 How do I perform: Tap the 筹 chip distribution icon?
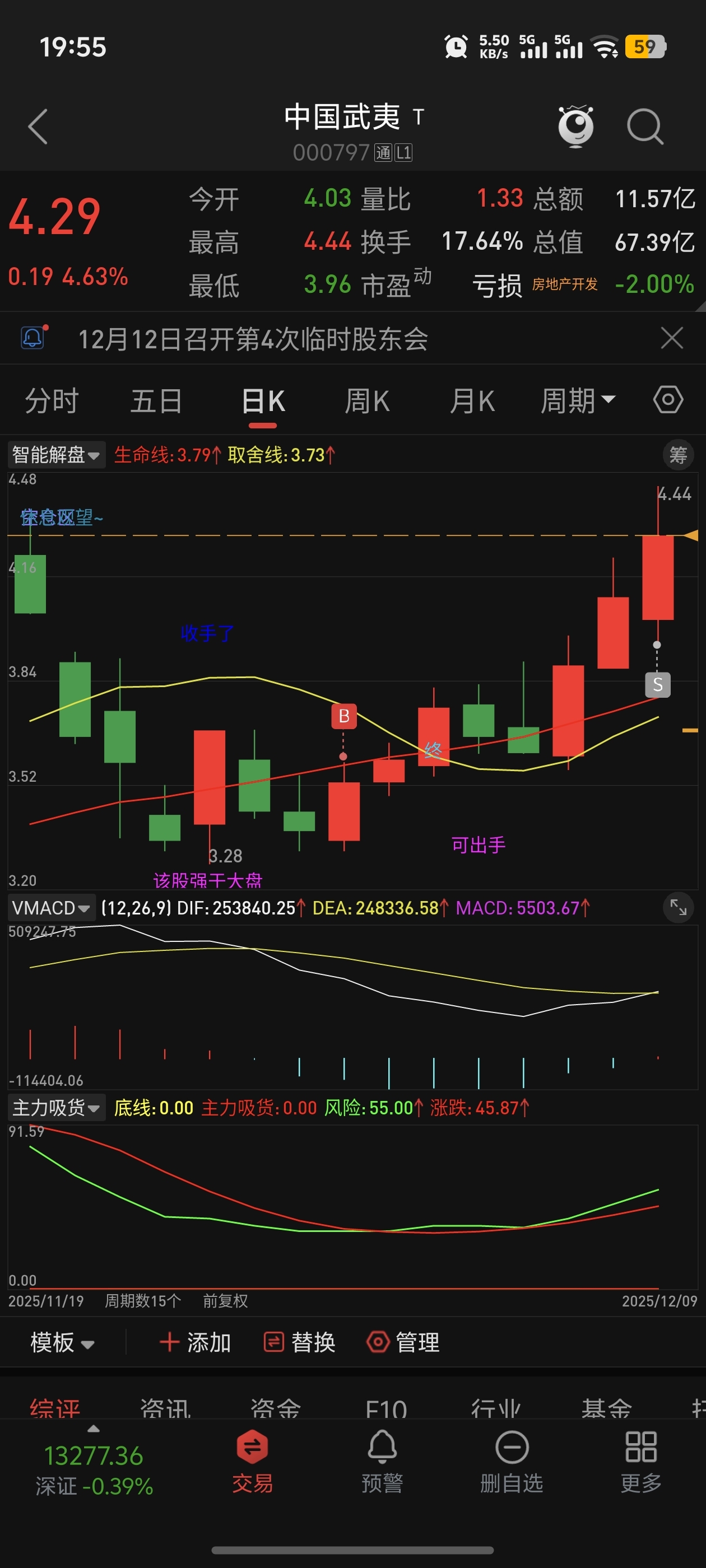click(x=678, y=455)
